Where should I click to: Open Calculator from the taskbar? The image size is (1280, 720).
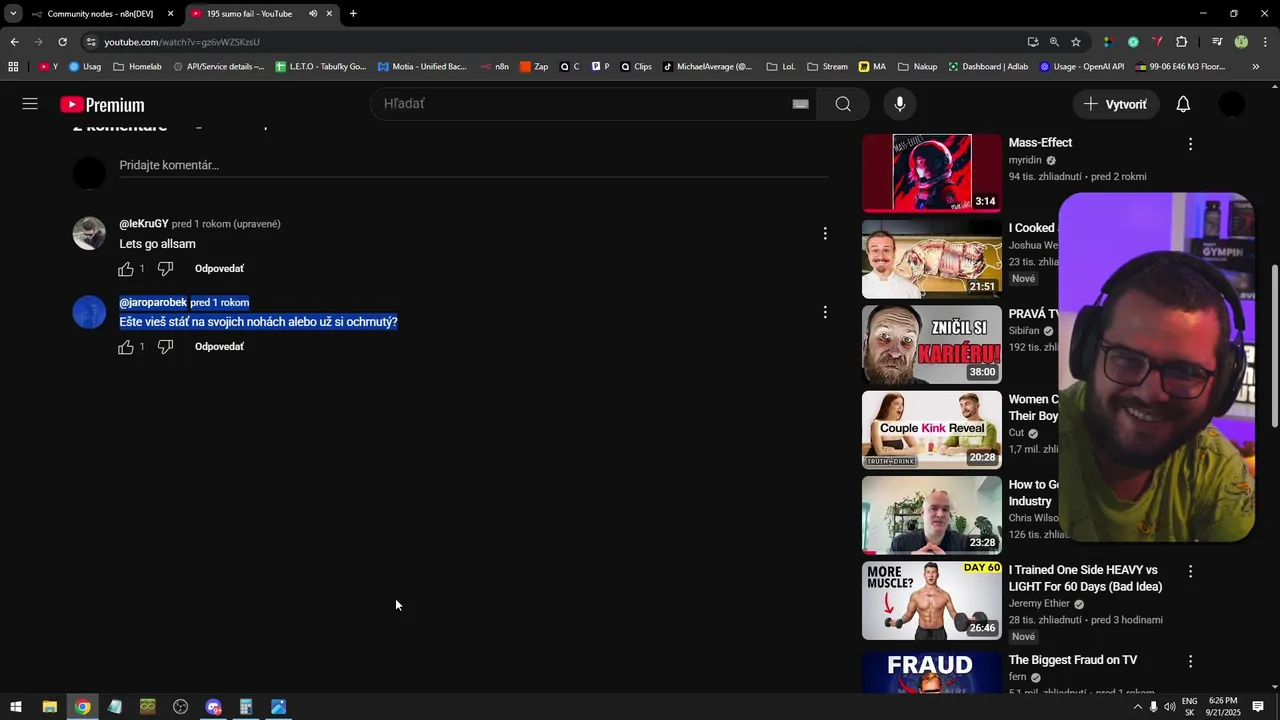(246, 707)
